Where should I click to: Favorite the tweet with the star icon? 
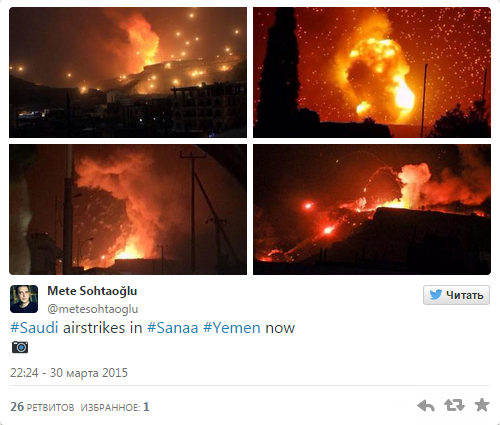(482, 405)
